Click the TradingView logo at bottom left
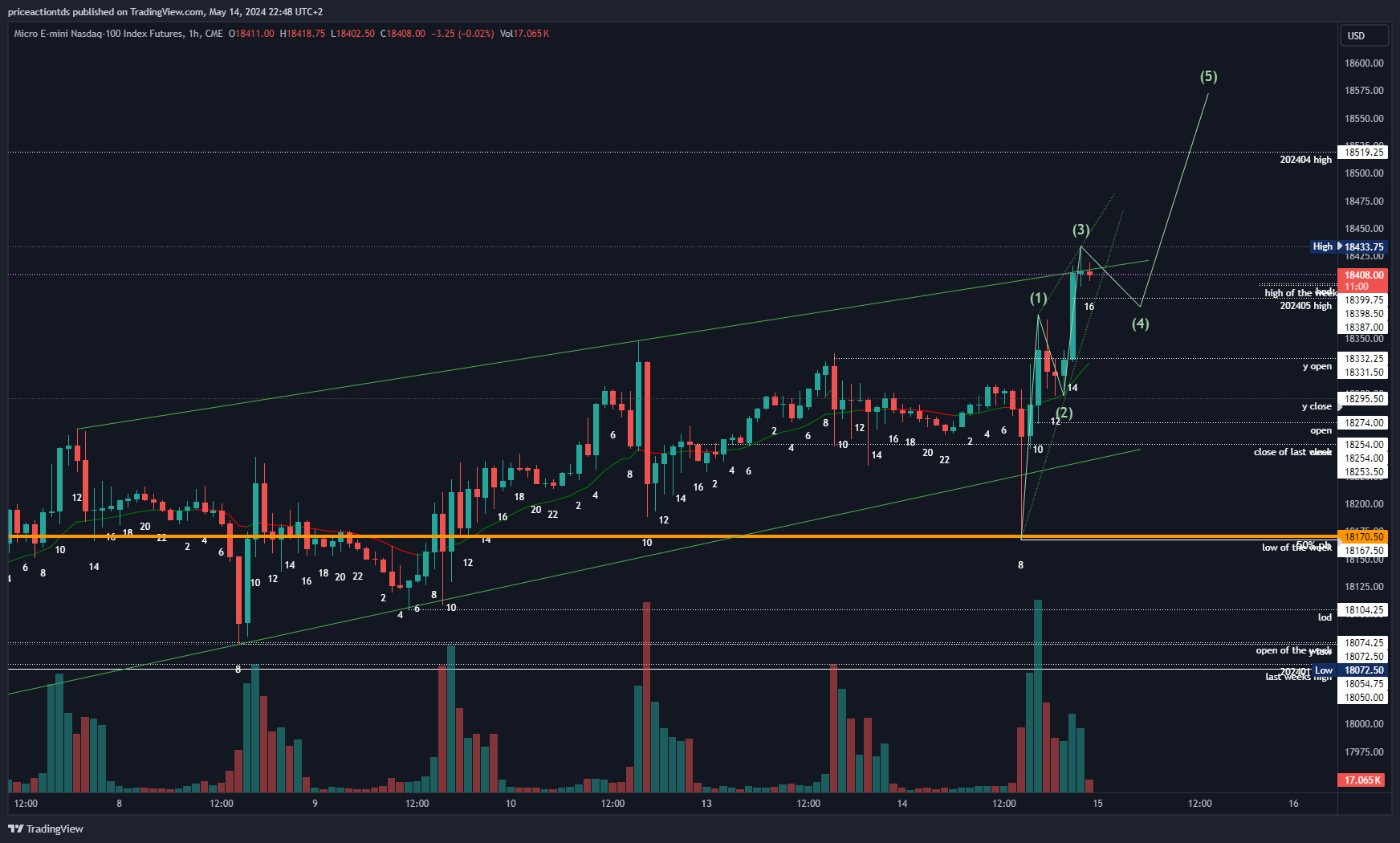The height and width of the screenshot is (843, 1400). (46, 829)
